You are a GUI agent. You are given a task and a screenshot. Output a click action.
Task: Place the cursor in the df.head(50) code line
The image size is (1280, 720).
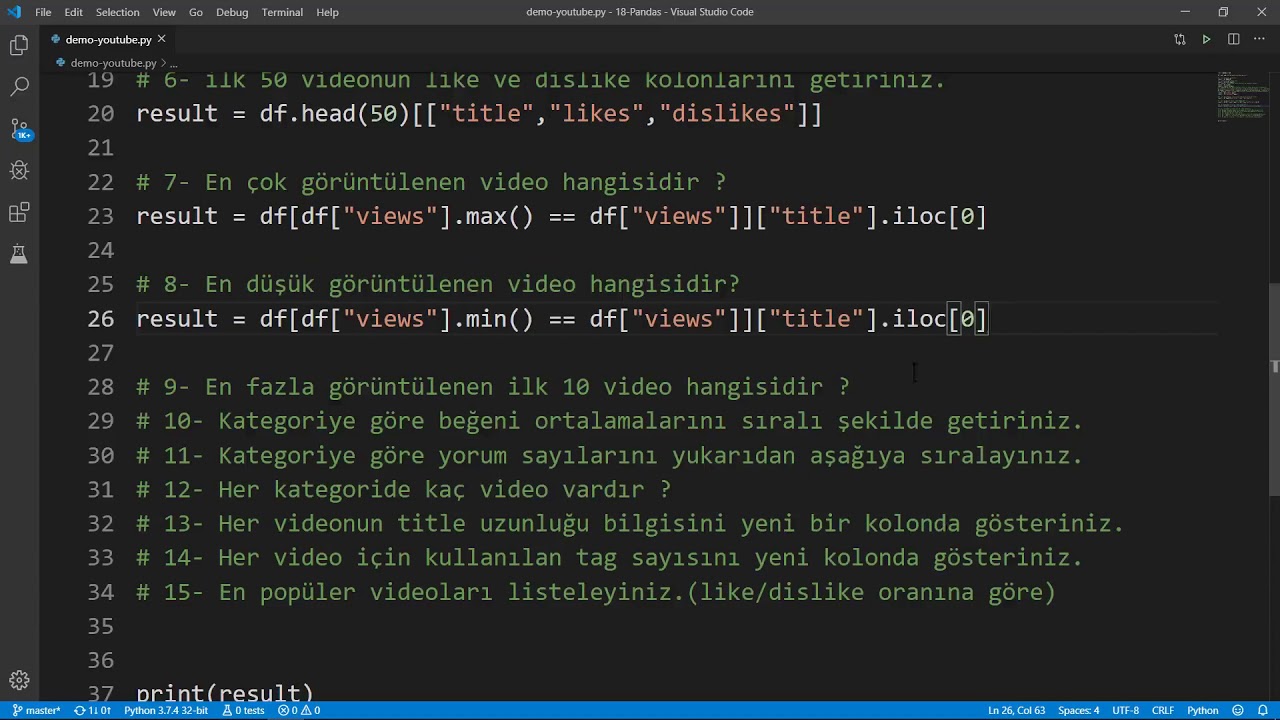(479, 114)
